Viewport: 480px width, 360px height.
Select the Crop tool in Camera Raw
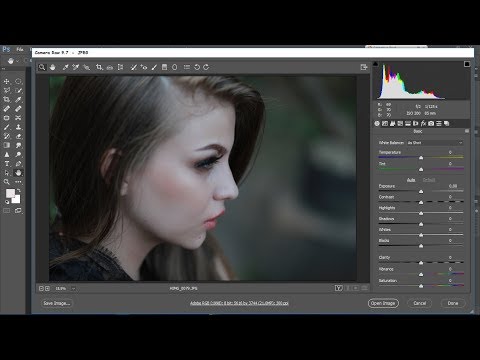click(99, 67)
